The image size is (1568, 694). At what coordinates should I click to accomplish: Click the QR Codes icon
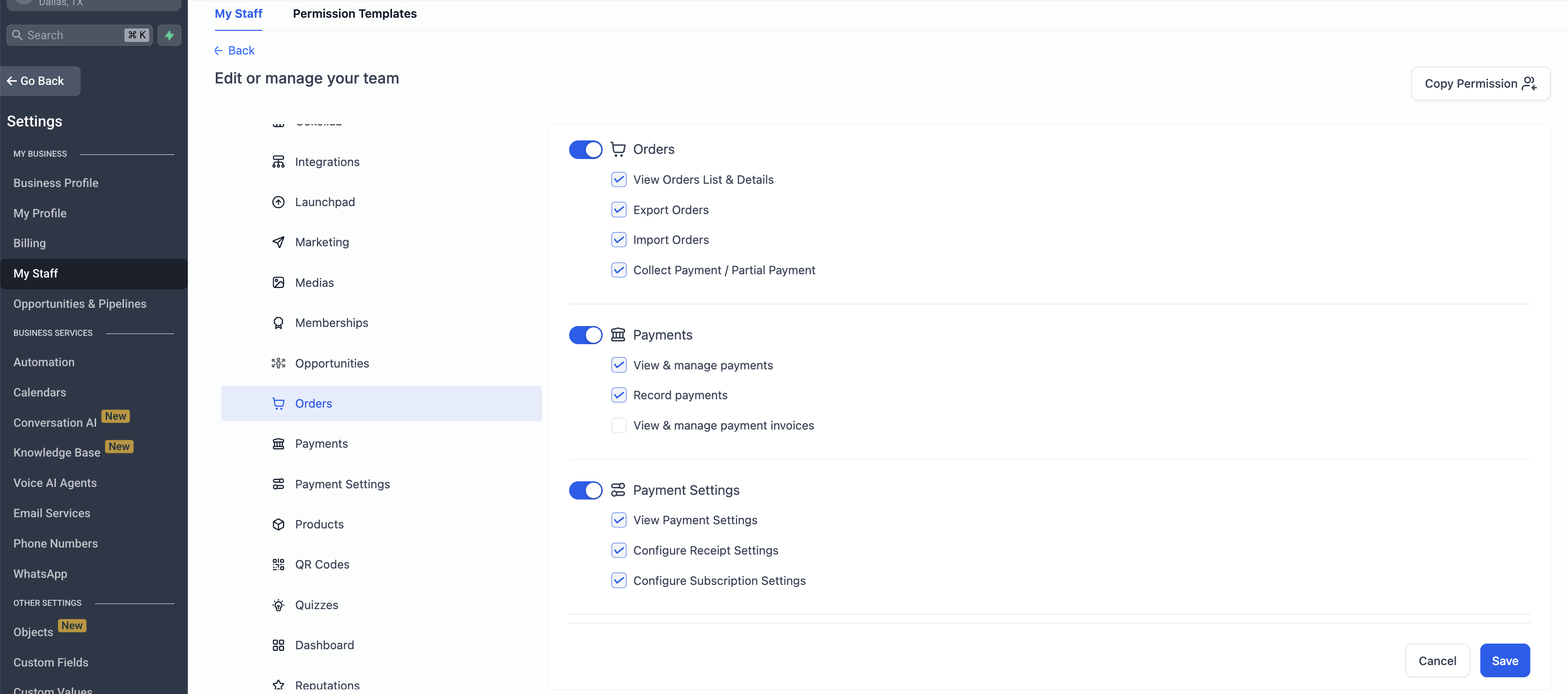coord(278,564)
